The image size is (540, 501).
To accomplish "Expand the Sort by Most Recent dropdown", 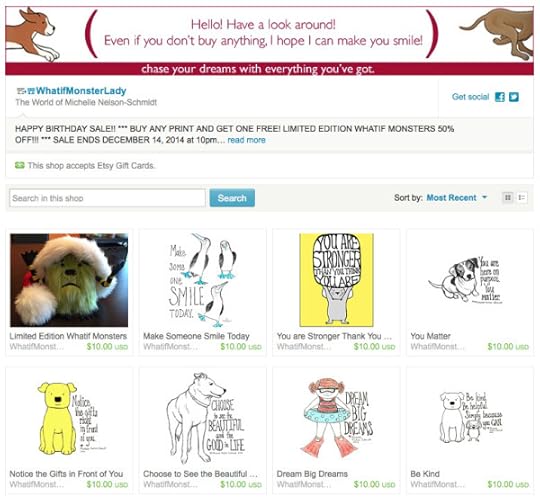I will (457, 198).
